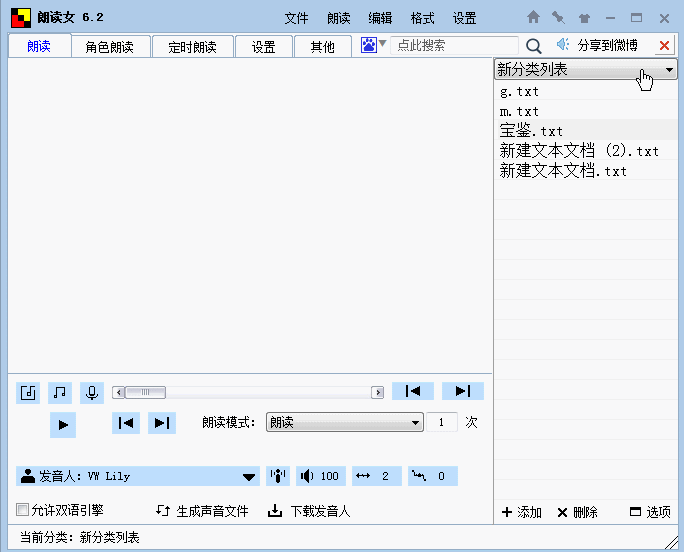Viewport: 684px width, 552px height.
Task: Open the 发音人 VW Lily voice dropdown
Action: click(138, 476)
